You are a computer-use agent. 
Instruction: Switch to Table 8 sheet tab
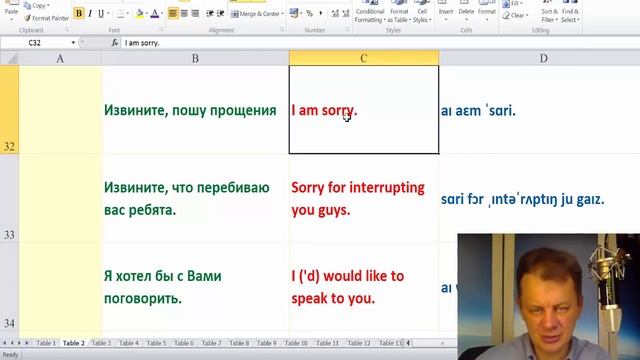(x=239, y=343)
